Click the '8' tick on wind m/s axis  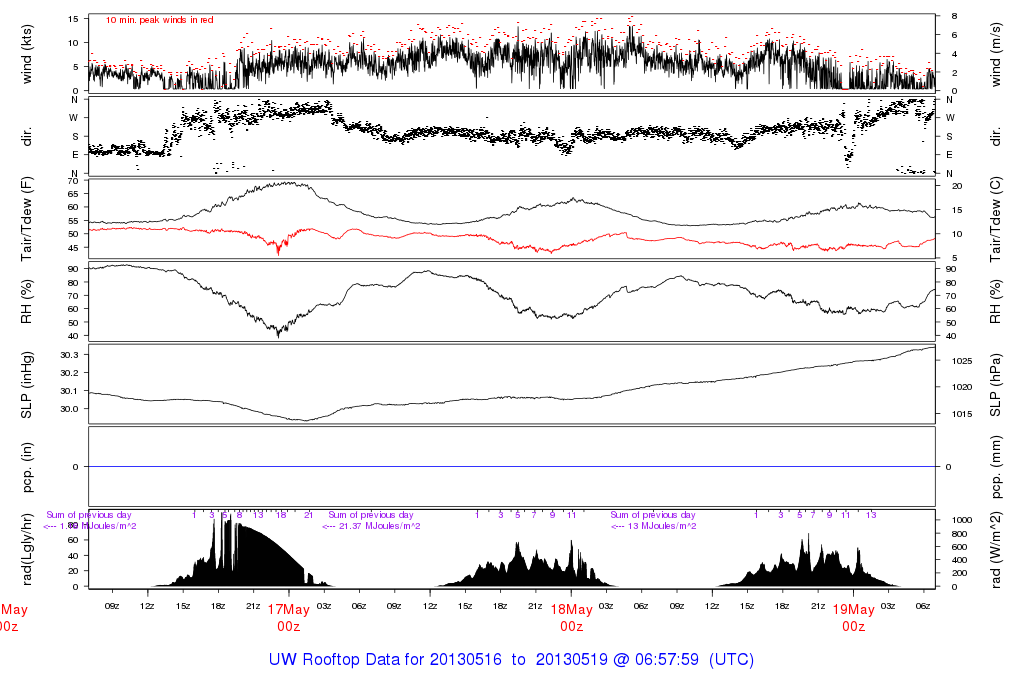[954, 16]
